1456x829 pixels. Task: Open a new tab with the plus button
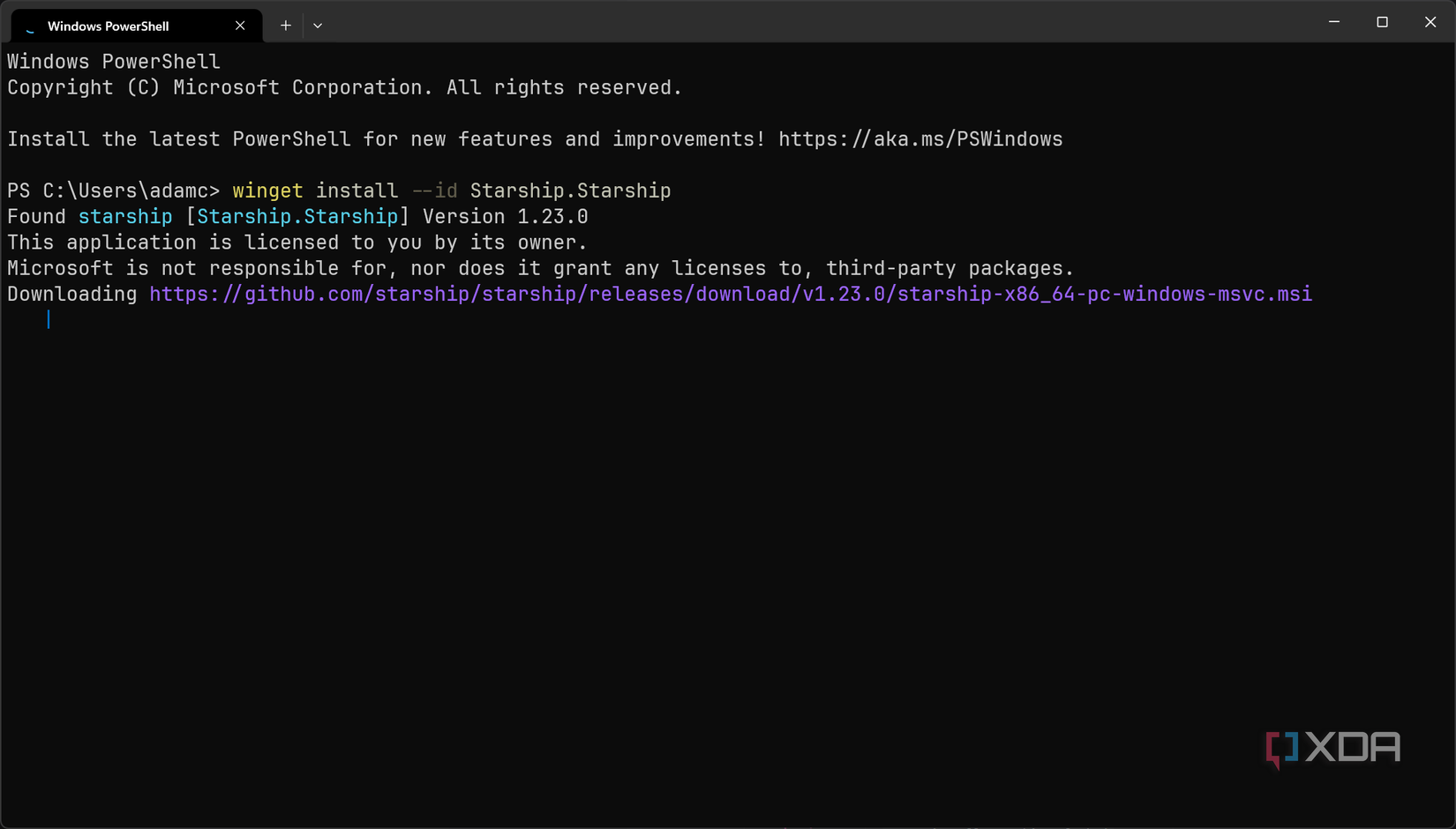click(285, 26)
